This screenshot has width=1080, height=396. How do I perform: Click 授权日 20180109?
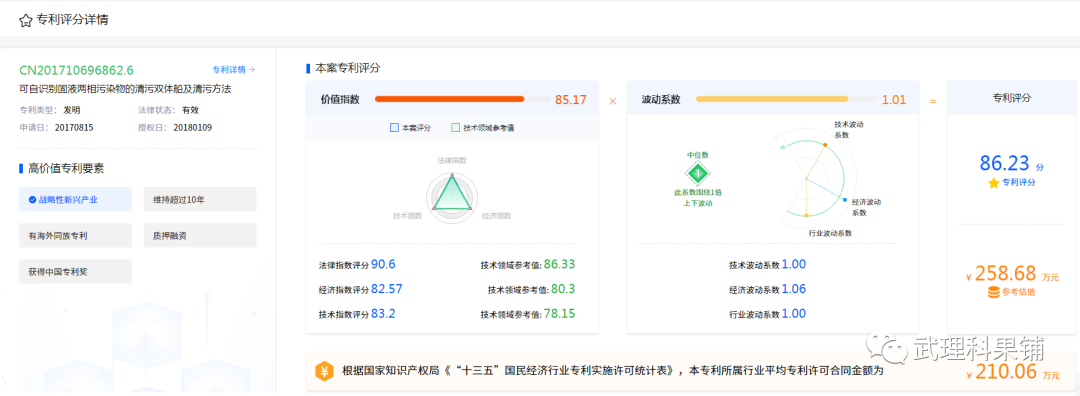pyautogui.click(x=175, y=127)
